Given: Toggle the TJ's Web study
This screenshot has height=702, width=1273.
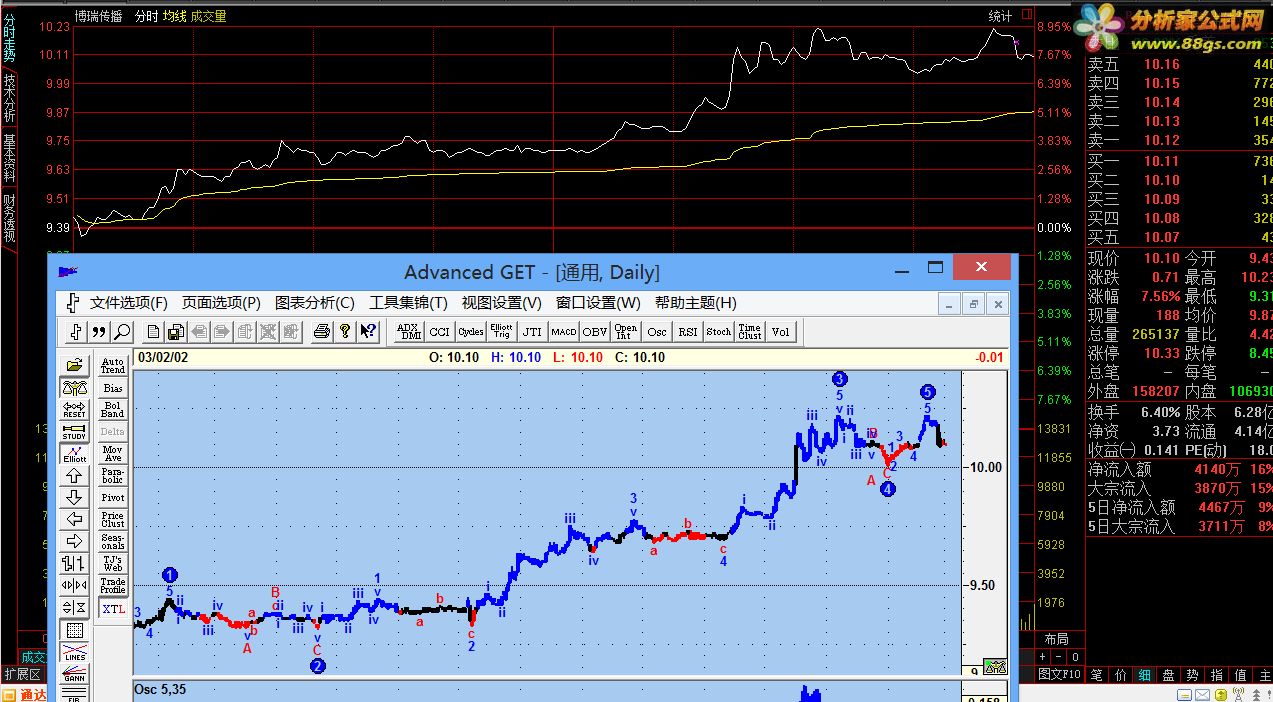Looking at the screenshot, I should [113, 564].
